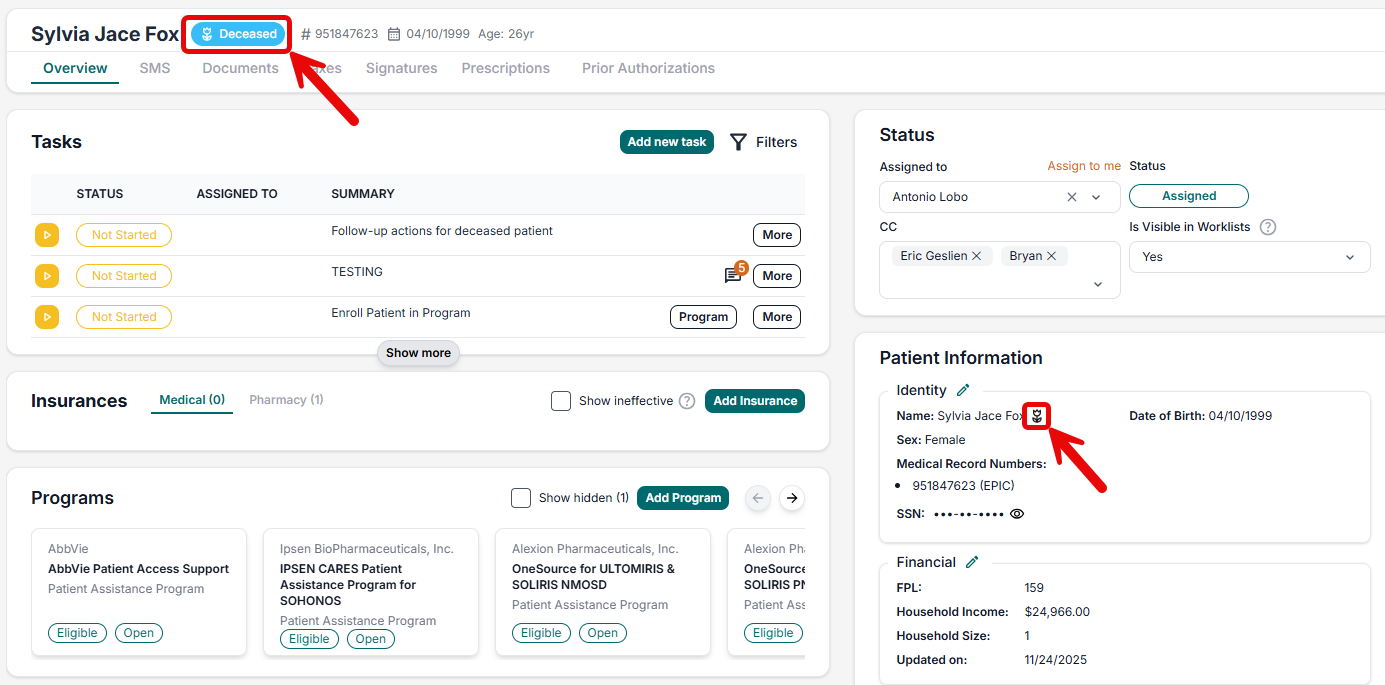Reveal SSN using the eye icon
Image resolution: width=1385 pixels, height=685 pixels.
click(x=1017, y=514)
